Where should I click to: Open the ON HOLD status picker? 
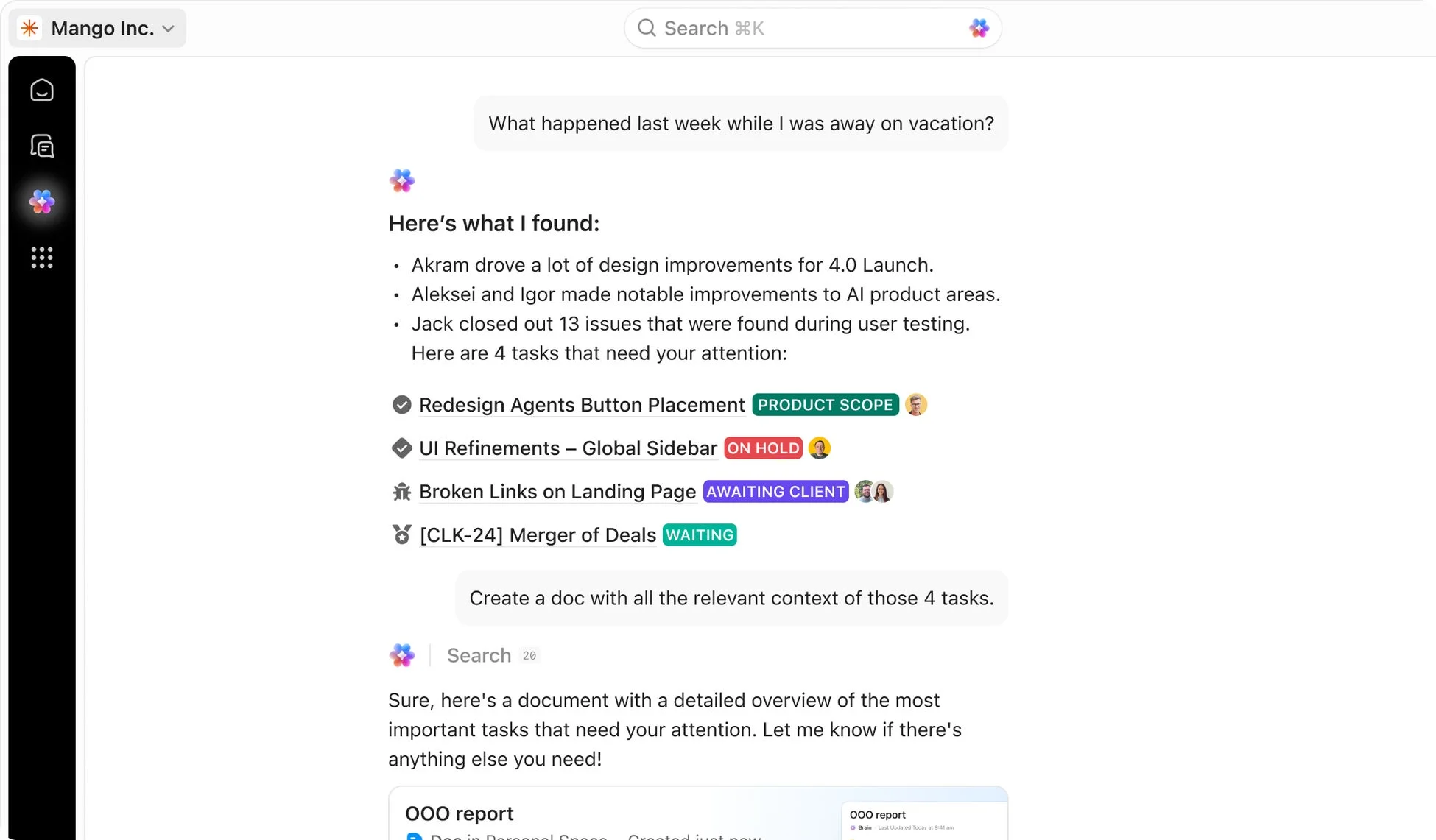point(763,448)
